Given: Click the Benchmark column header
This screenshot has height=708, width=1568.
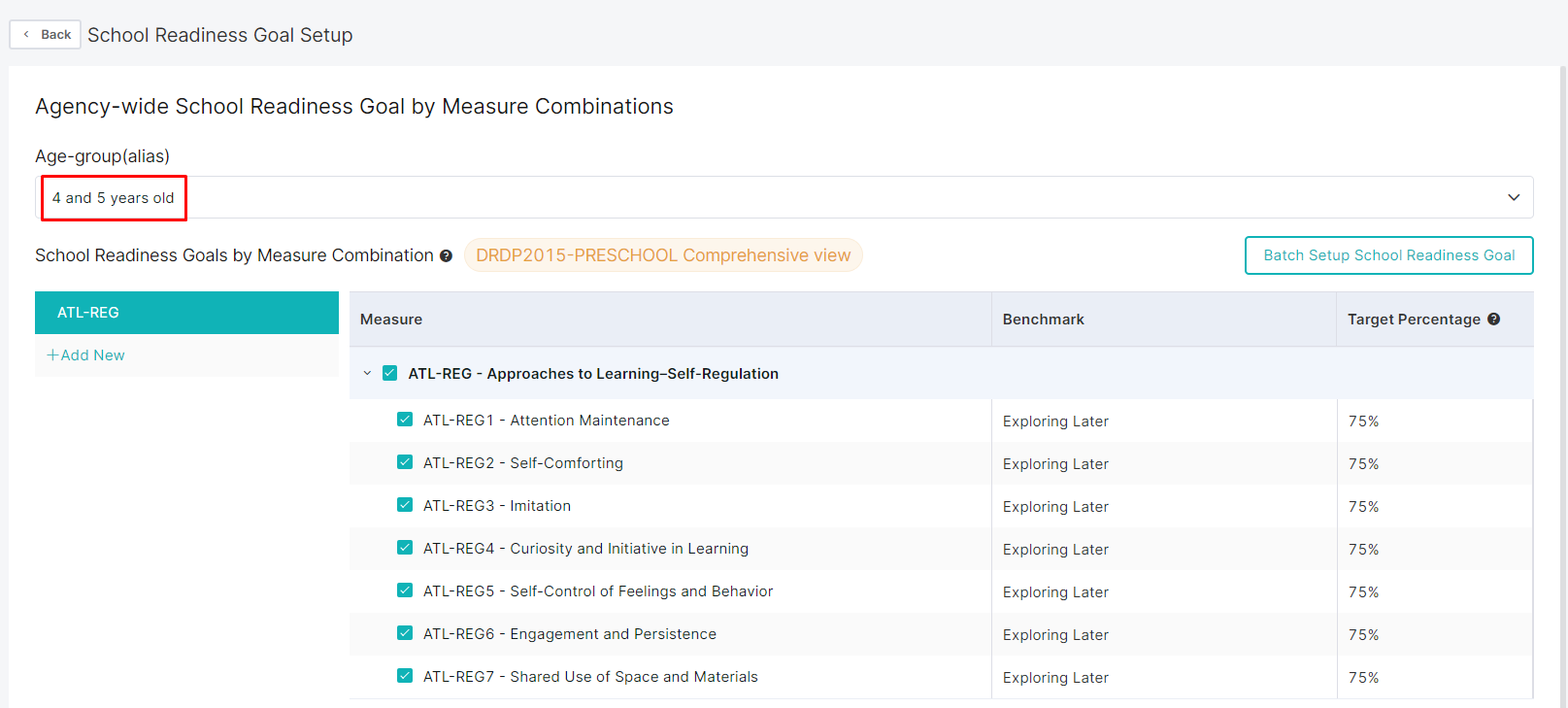Looking at the screenshot, I should coord(1044,320).
